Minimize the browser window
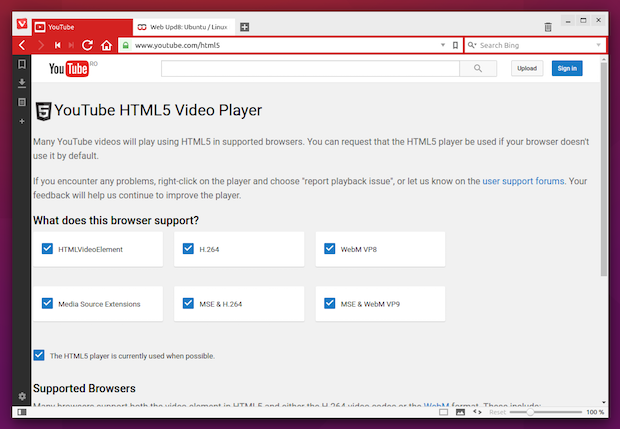The image size is (620, 429). [568, 21]
